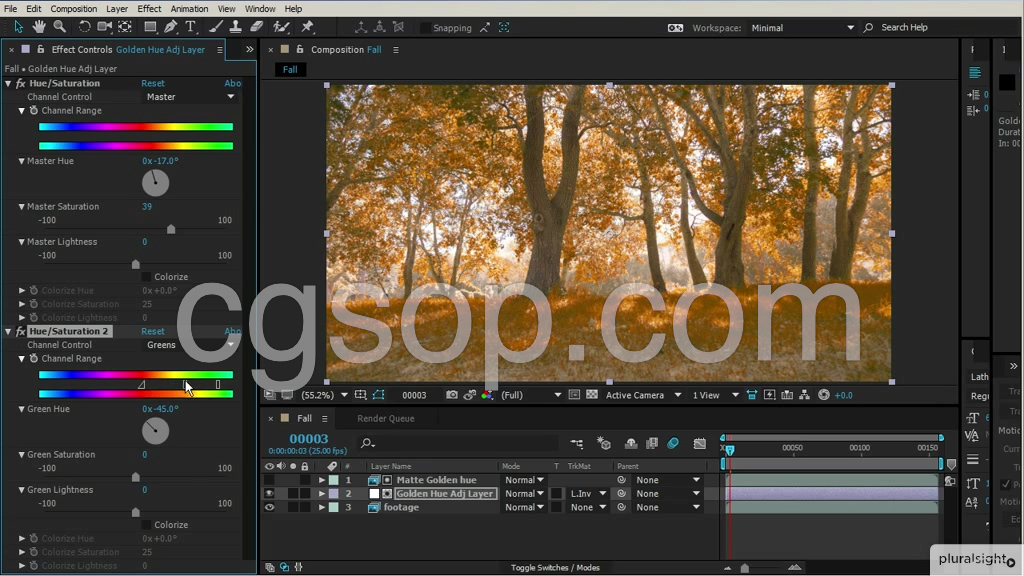
Task: Reset the Hue/Saturation 2 effect
Action: pos(153,332)
